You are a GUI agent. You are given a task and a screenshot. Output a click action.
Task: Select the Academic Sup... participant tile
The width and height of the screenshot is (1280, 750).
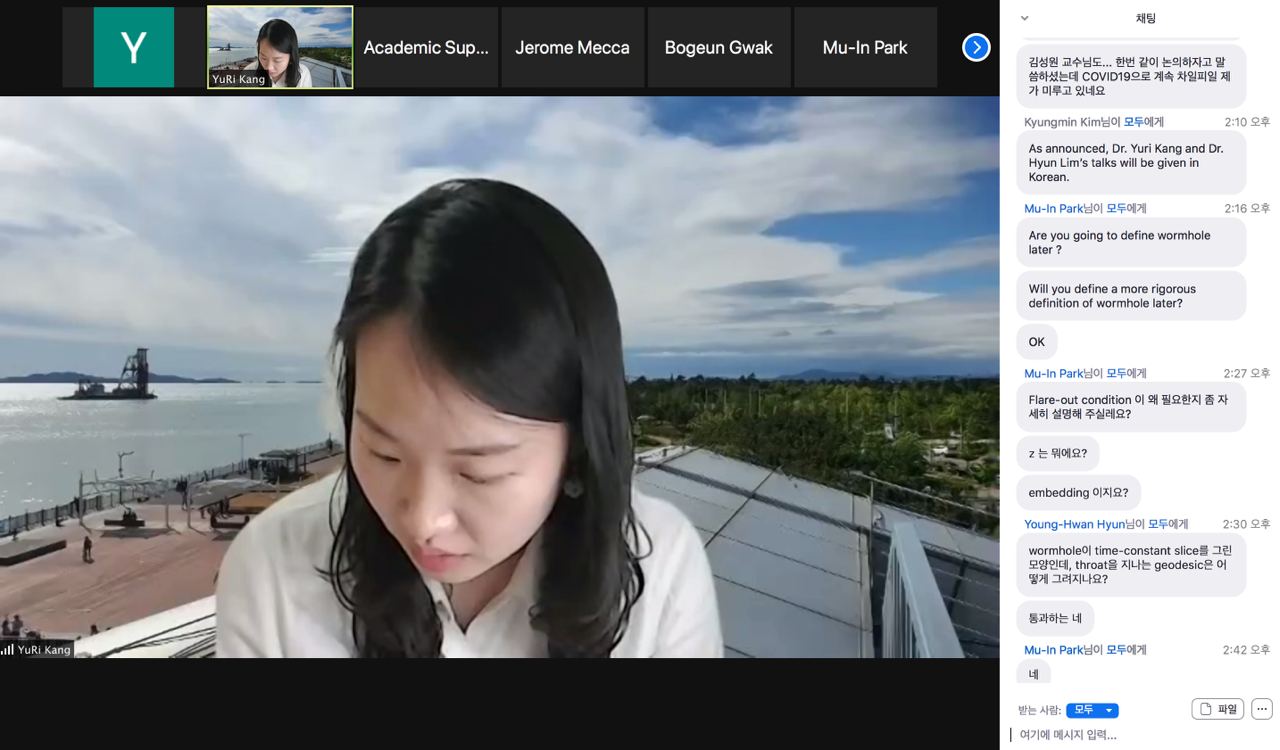point(426,47)
